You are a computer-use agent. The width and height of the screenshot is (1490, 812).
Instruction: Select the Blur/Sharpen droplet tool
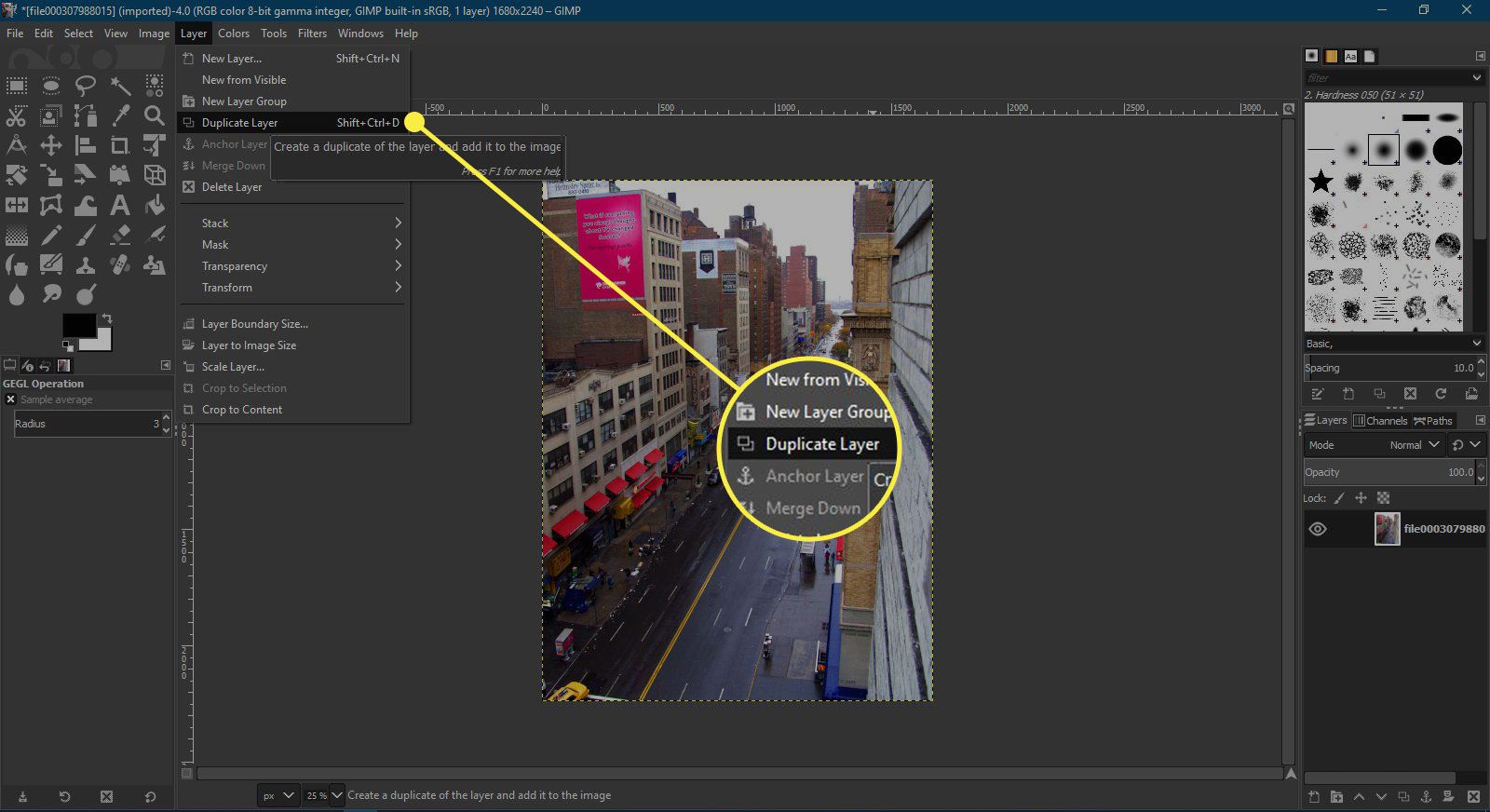(x=17, y=295)
